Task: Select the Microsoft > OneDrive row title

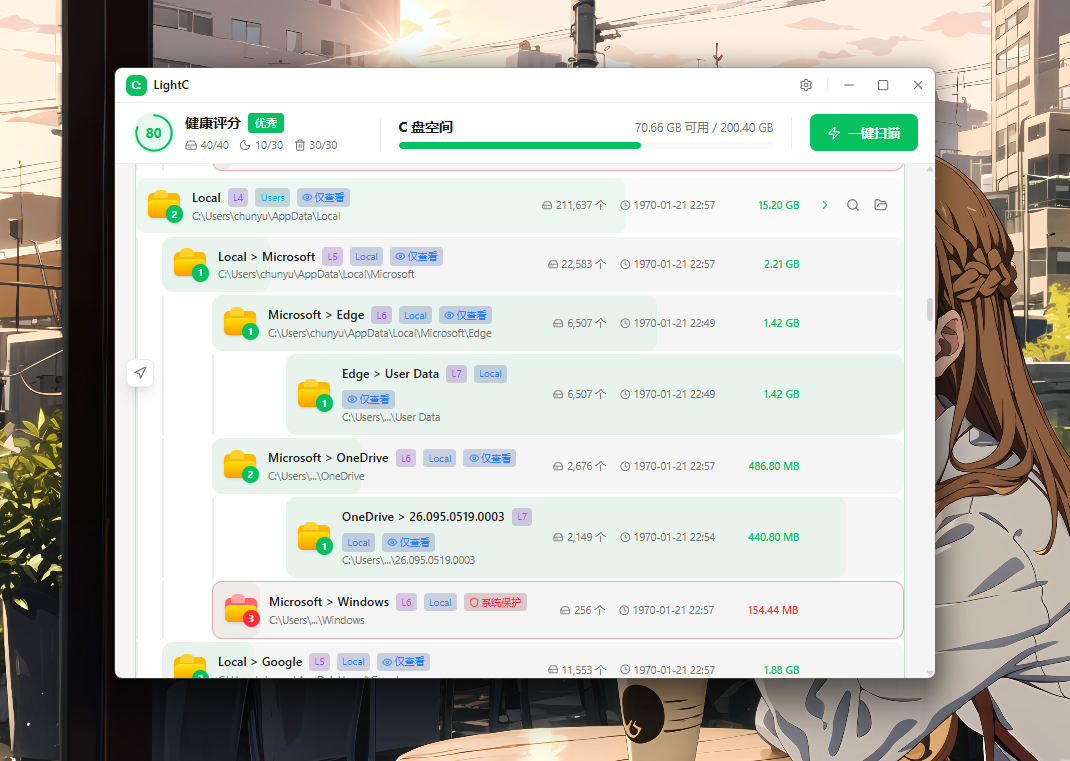Action: [328, 458]
